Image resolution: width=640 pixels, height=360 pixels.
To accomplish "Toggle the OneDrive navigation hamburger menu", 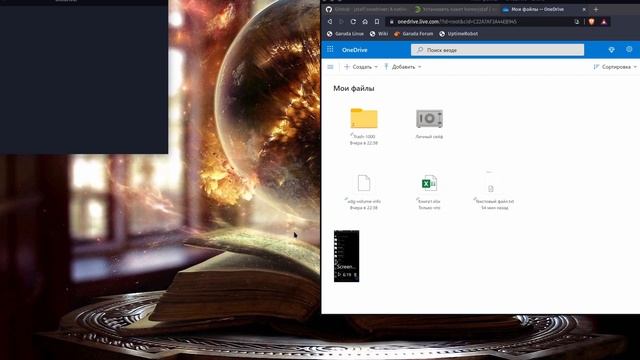I will click(330, 67).
